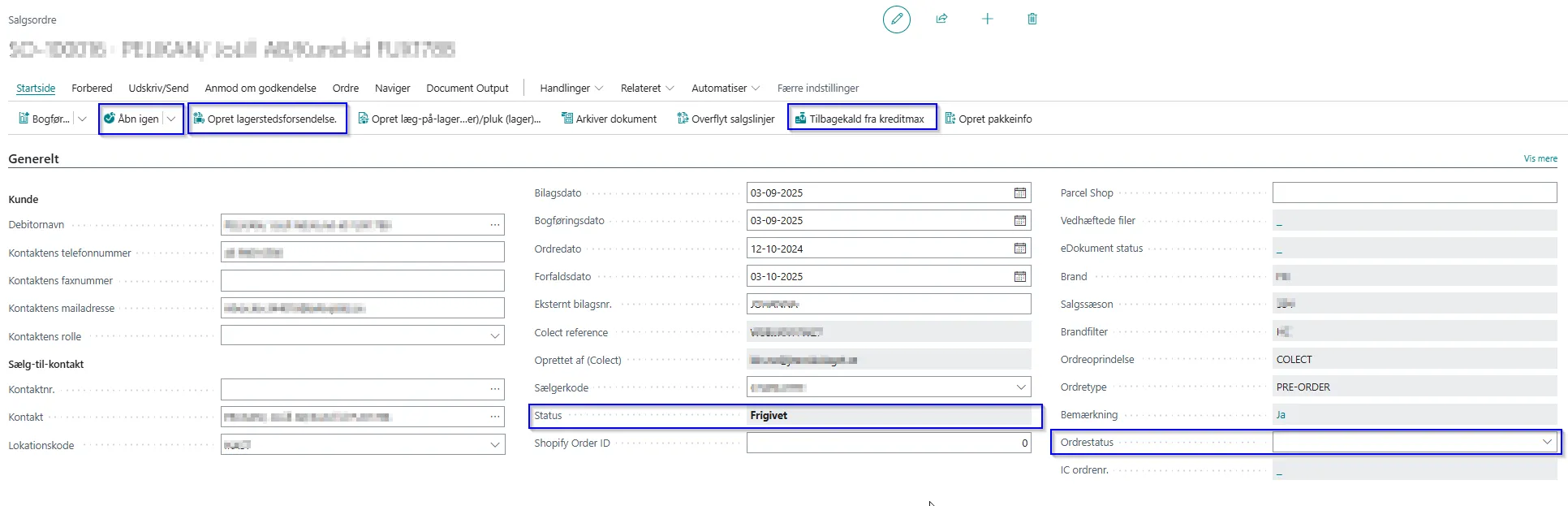Switch to the Naviger tab
Image resolution: width=1568 pixels, height=506 pixels.
392,88
